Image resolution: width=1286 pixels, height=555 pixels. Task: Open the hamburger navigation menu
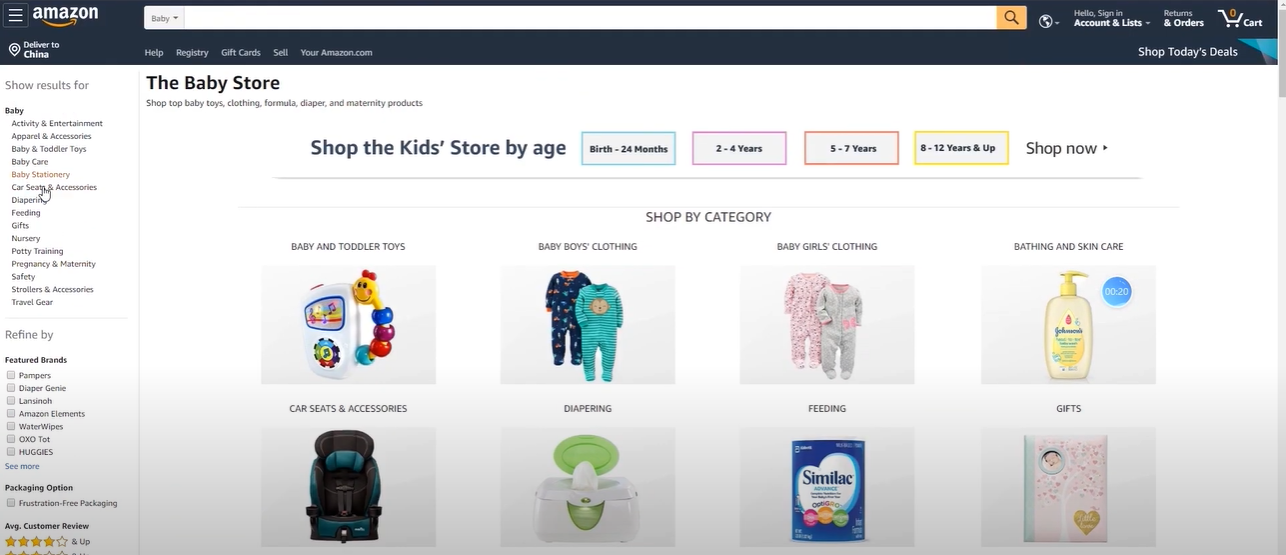(15, 17)
